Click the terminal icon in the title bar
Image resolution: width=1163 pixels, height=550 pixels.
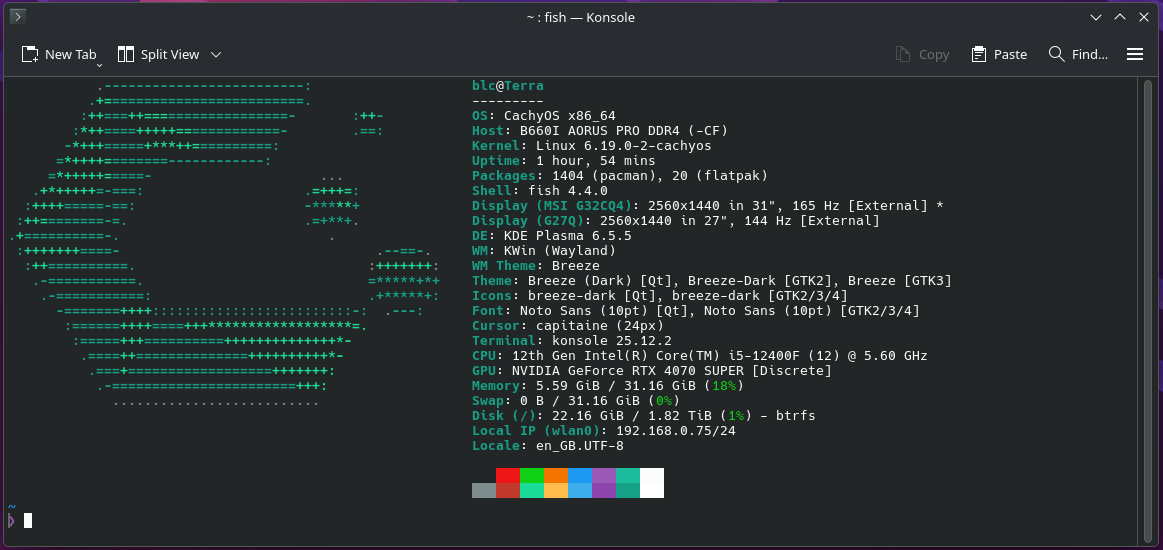(x=18, y=16)
